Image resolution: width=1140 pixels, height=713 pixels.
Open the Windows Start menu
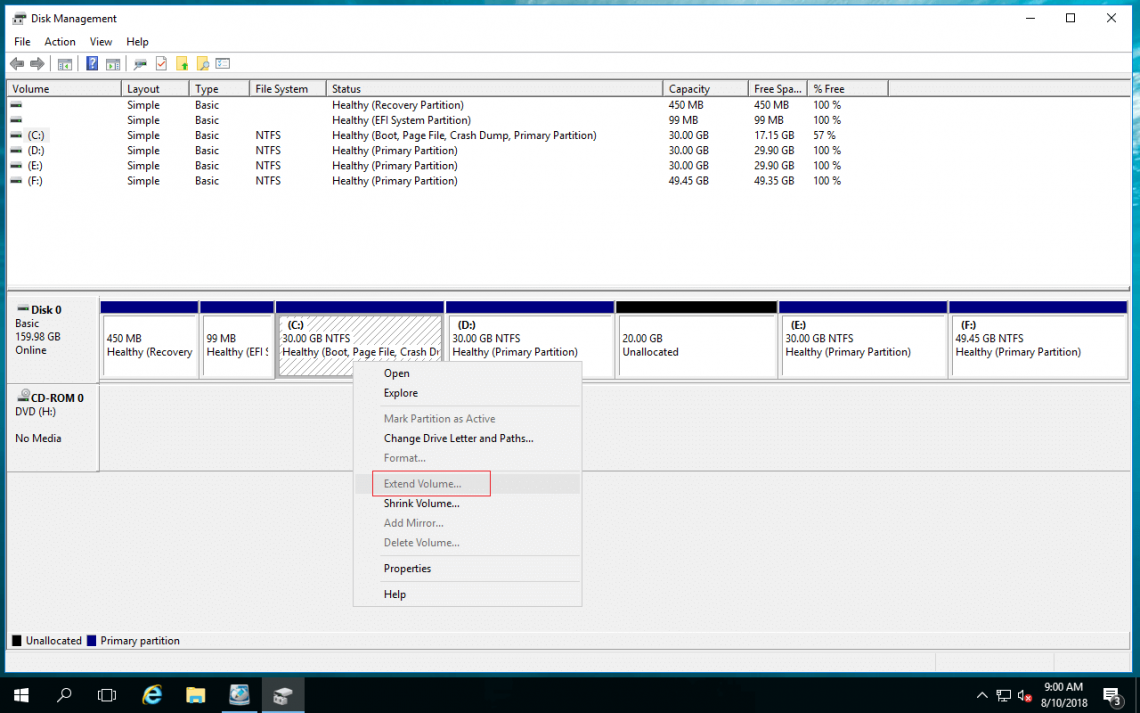click(20, 694)
